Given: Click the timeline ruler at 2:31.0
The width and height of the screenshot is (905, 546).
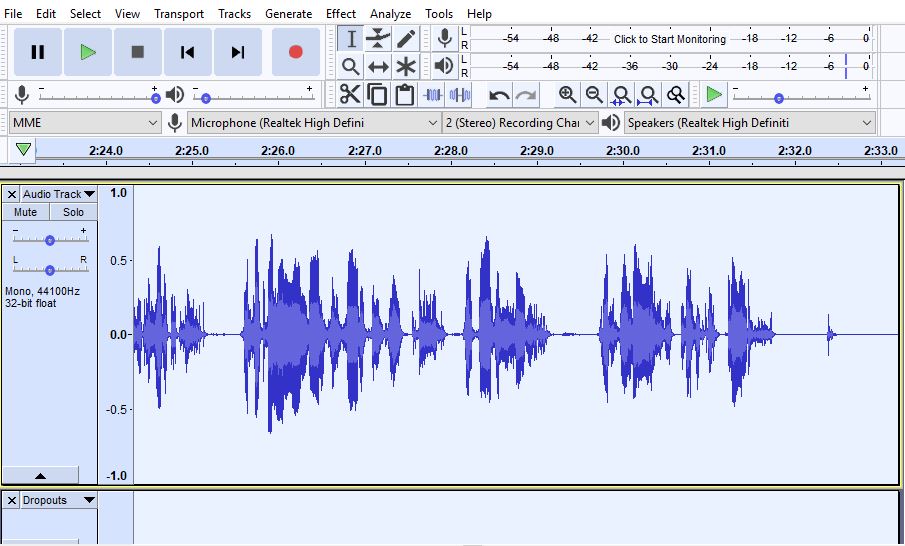Looking at the screenshot, I should (708, 151).
